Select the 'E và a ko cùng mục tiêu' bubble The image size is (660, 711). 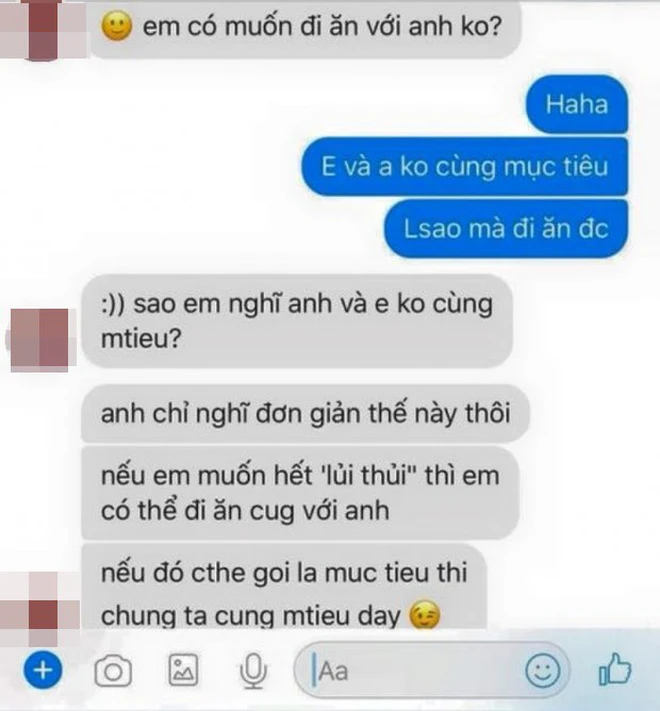[465, 166]
